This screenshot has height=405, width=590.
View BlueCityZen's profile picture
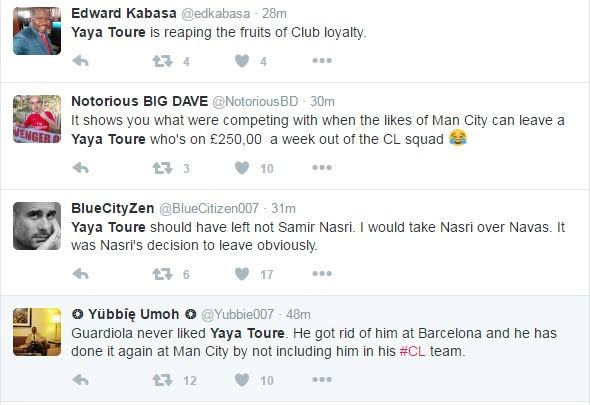[37, 226]
